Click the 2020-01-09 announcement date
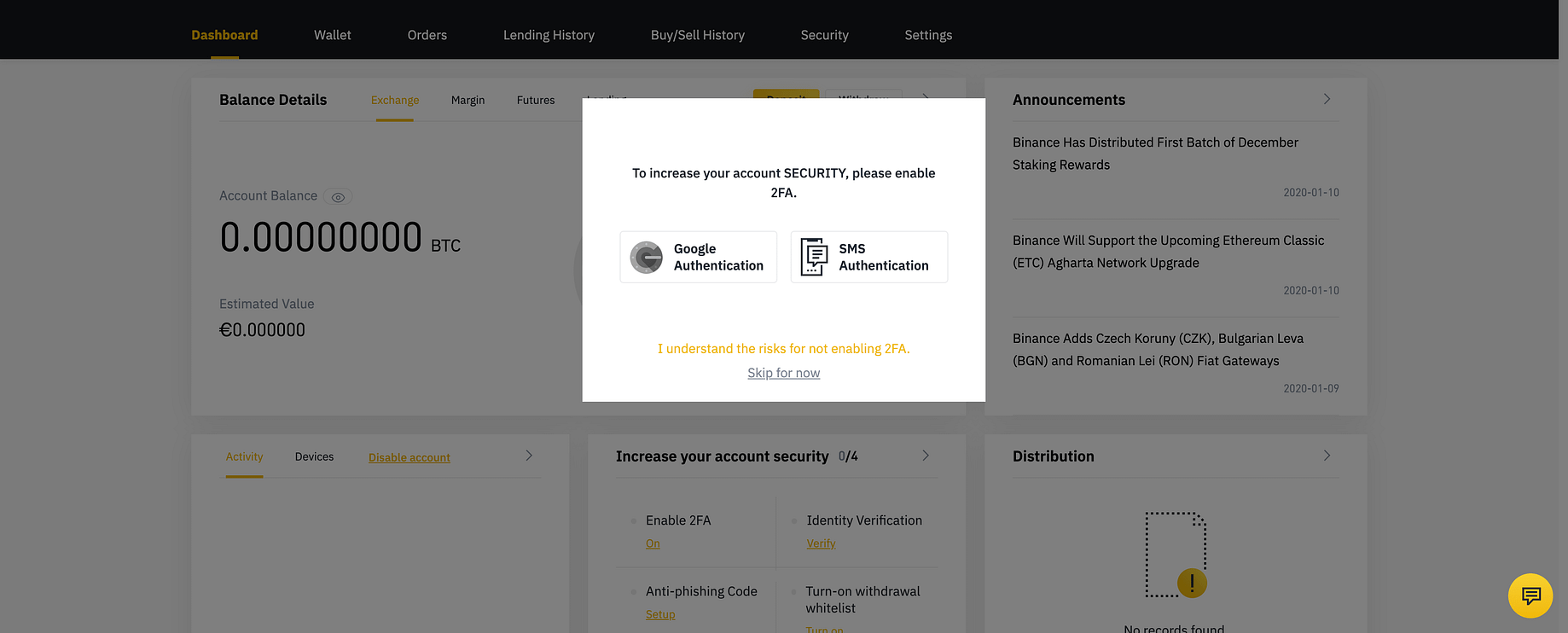 [x=1311, y=388]
